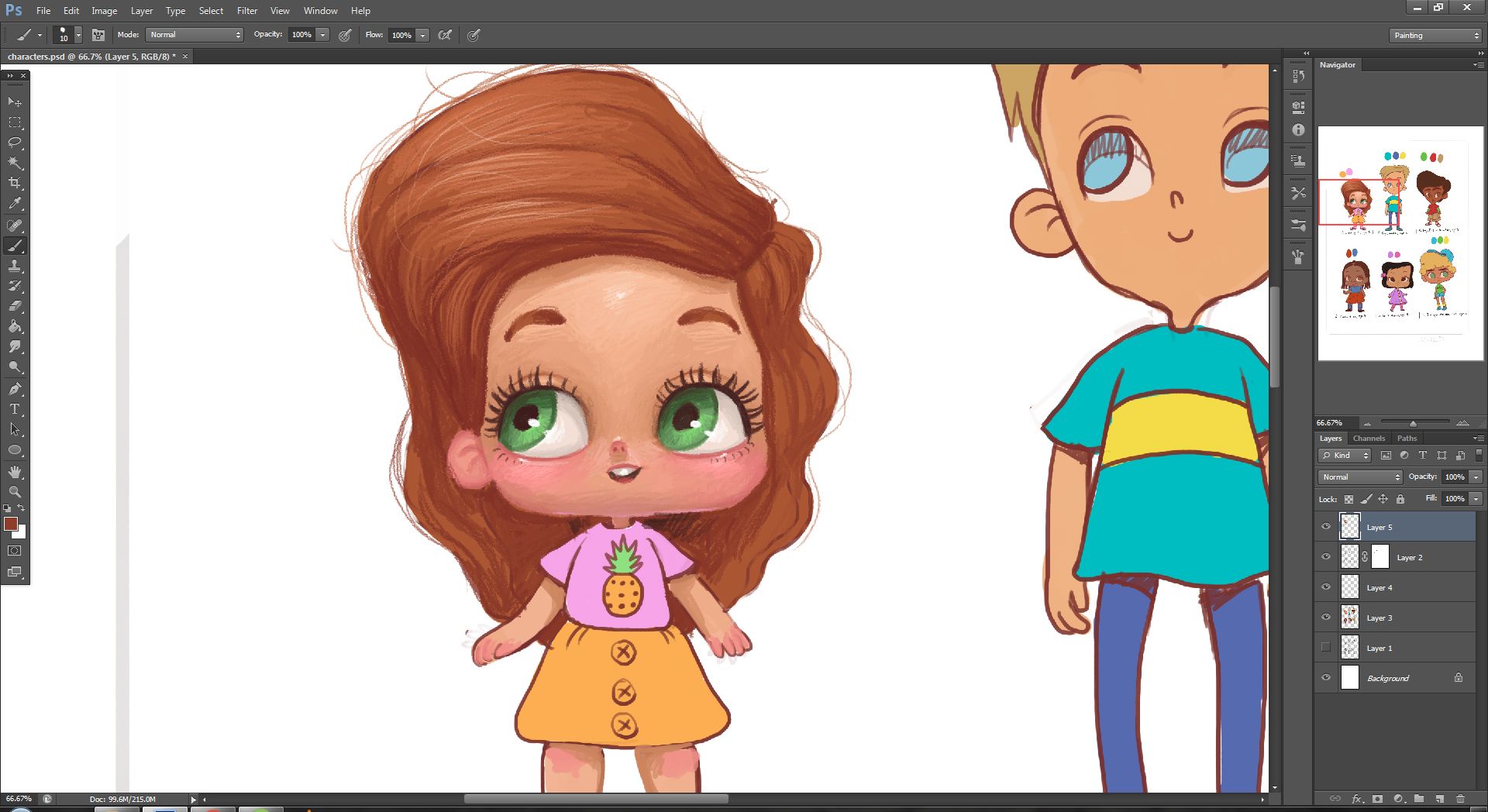Image resolution: width=1488 pixels, height=812 pixels.
Task: Click the Navigator zoom-in mountains icon
Action: 1462,422
